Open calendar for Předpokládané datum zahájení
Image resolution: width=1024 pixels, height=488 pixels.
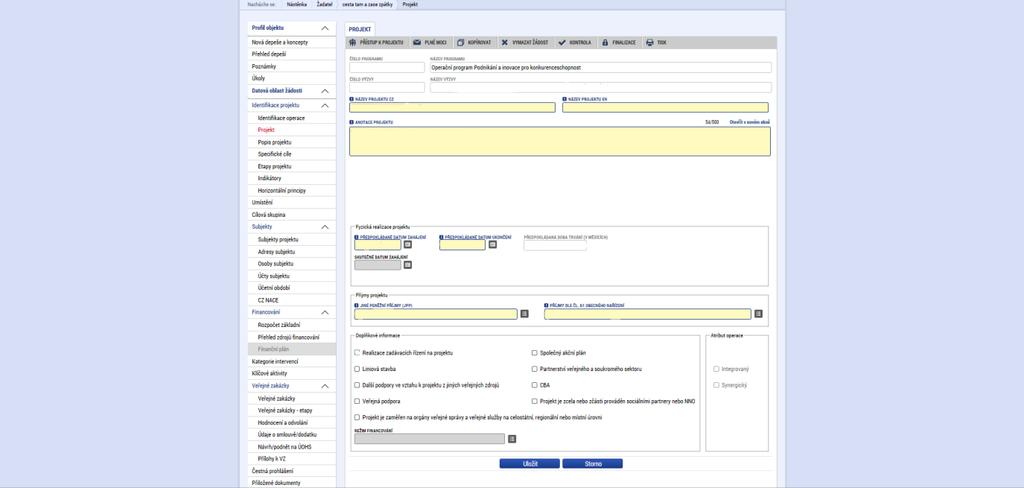408,244
